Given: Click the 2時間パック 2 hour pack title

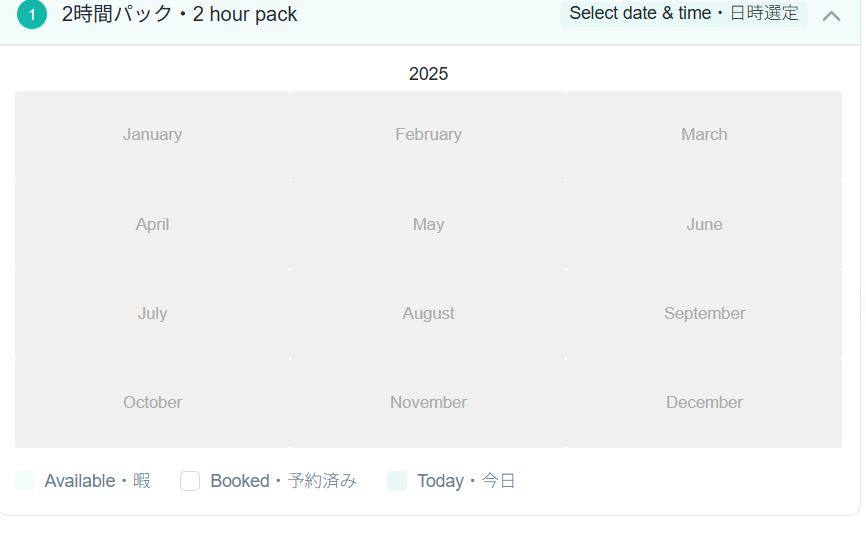Looking at the screenshot, I should pyautogui.click(x=179, y=15).
